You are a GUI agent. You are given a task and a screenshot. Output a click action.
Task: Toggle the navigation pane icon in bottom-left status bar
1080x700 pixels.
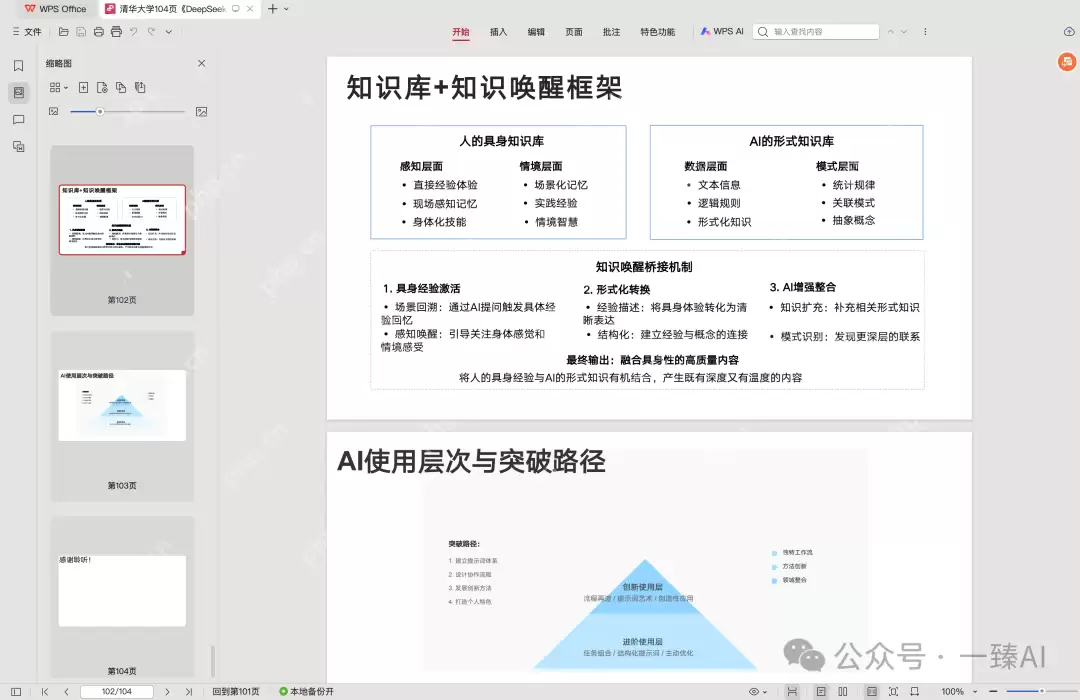coord(16,690)
